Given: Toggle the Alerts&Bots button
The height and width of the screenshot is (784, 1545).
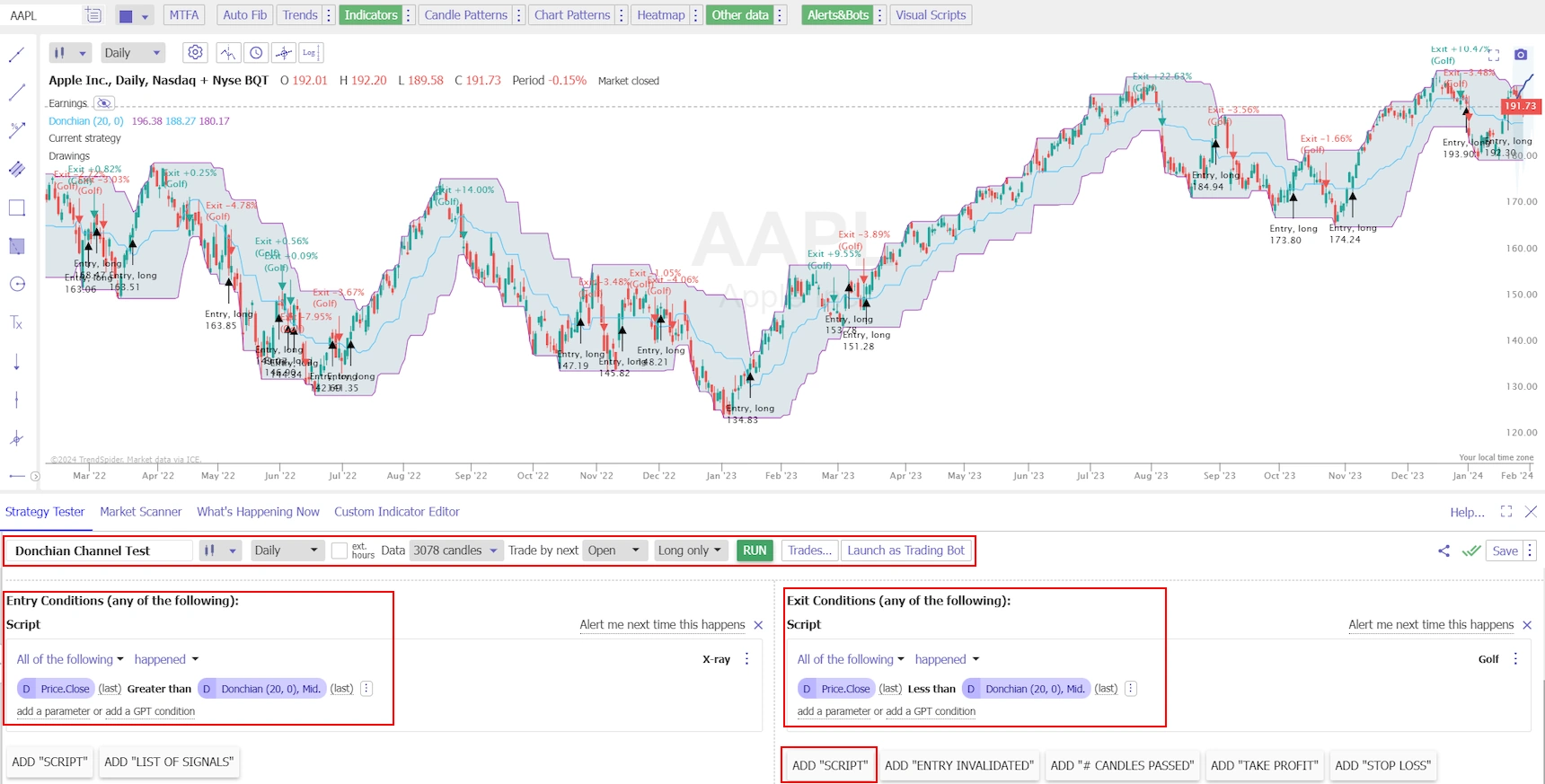Looking at the screenshot, I should pos(838,15).
